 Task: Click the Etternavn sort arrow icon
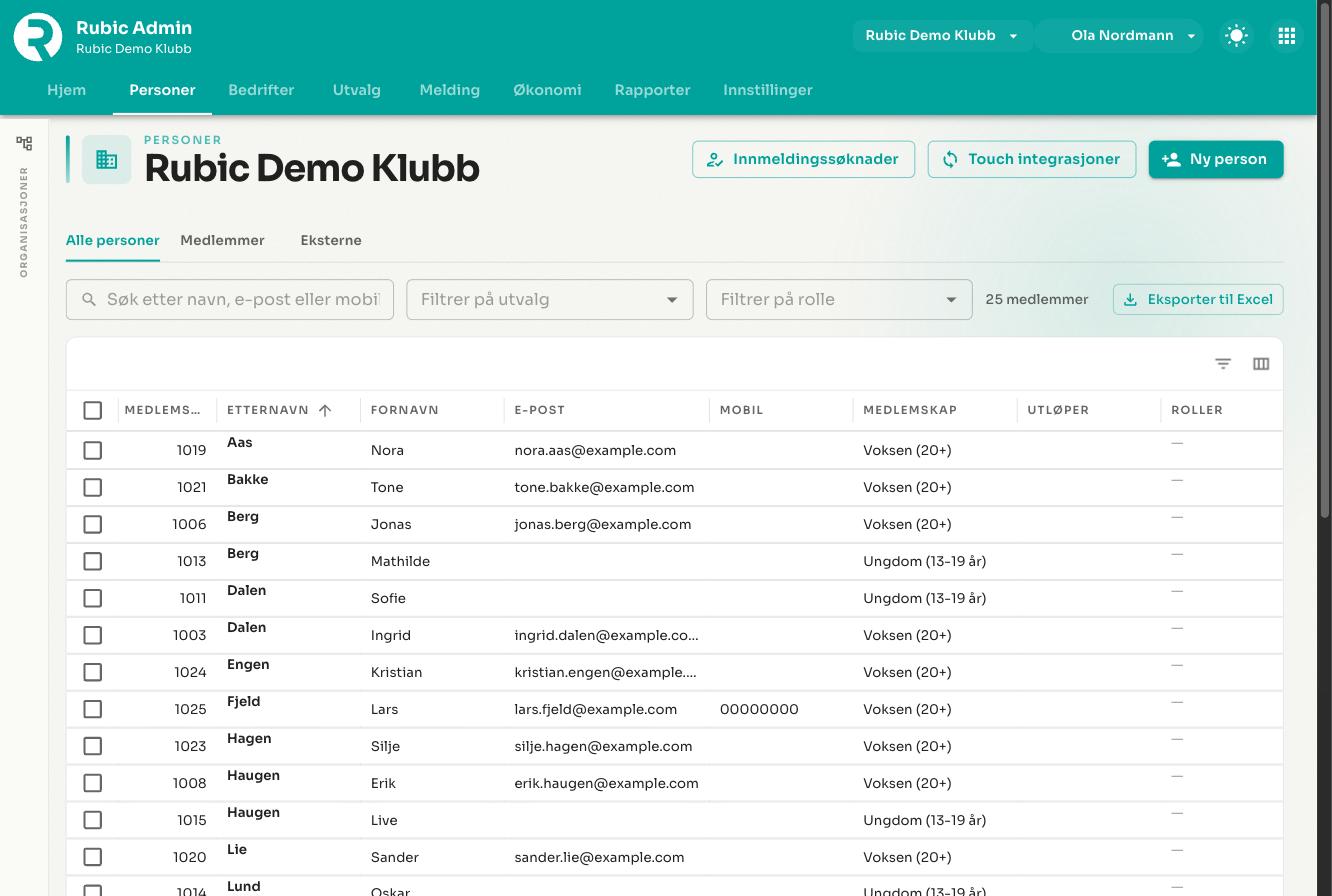click(325, 410)
